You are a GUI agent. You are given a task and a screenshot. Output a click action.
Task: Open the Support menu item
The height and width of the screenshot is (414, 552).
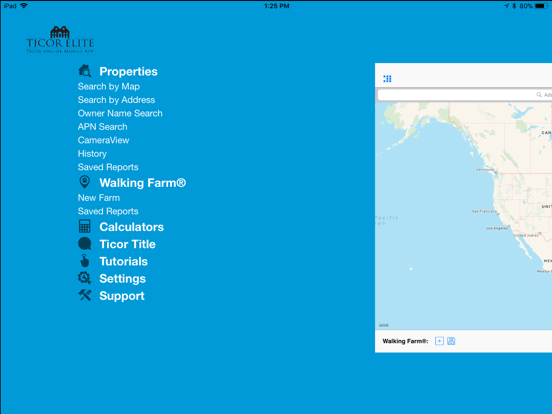click(x=122, y=296)
